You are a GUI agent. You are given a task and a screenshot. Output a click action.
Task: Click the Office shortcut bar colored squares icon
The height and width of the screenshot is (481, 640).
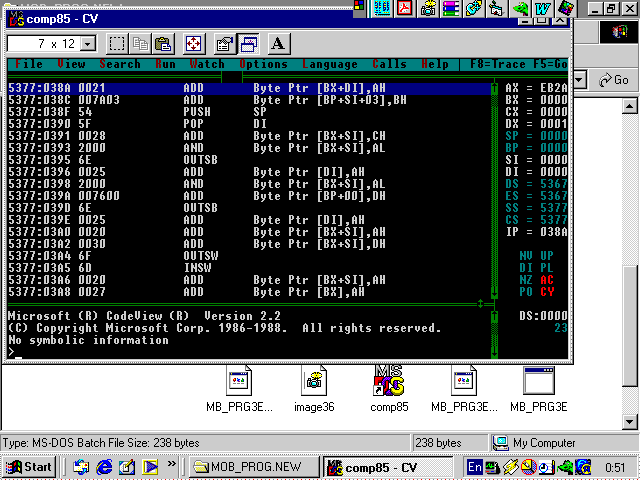(x=359, y=6)
